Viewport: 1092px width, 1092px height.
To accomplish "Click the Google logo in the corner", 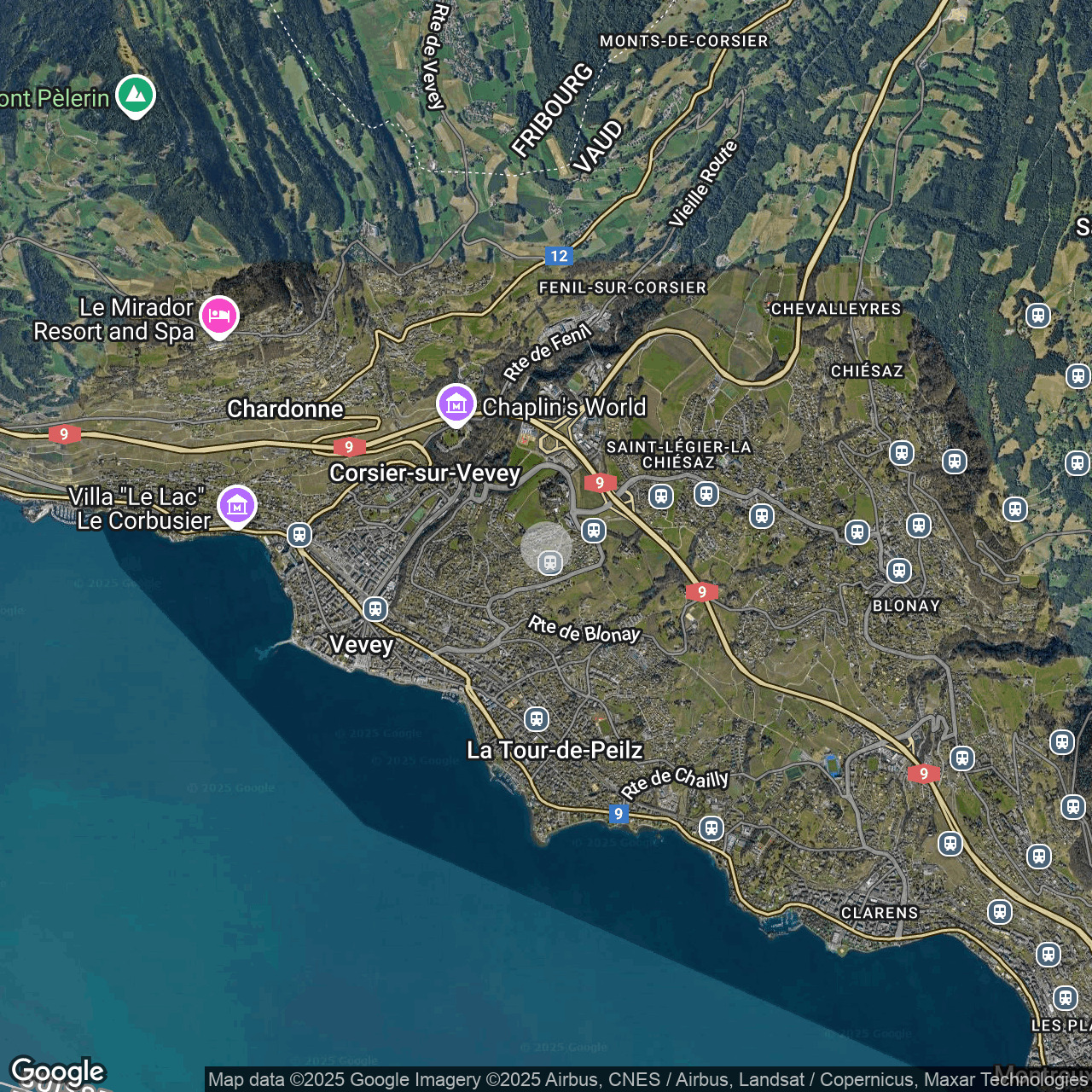I will 58,1072.
